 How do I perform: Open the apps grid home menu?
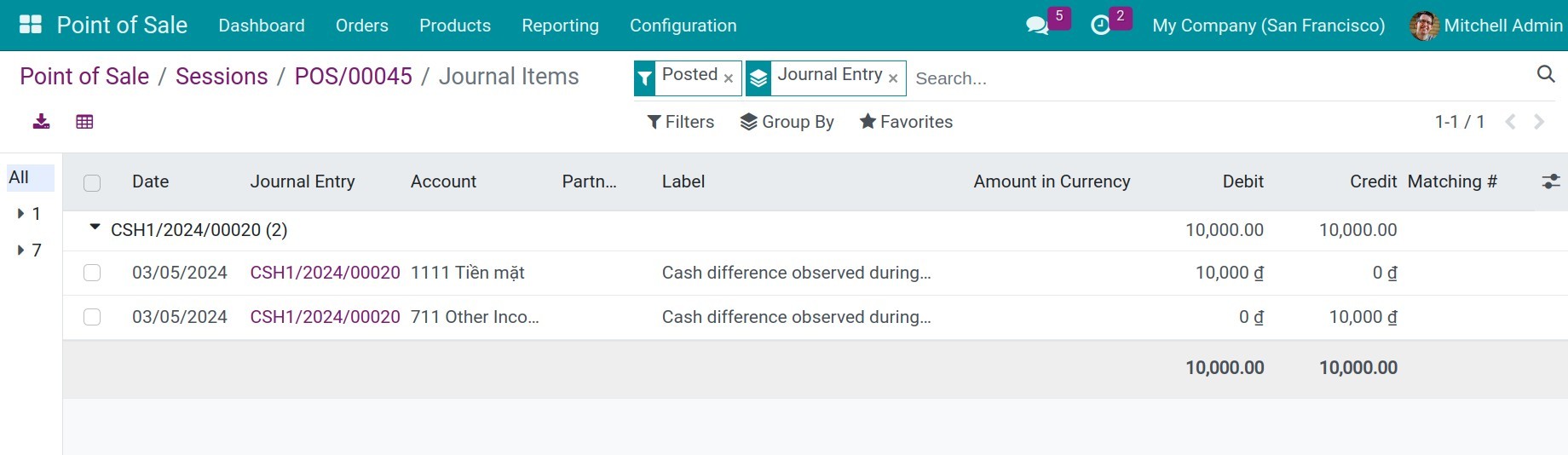coord(31,25)
